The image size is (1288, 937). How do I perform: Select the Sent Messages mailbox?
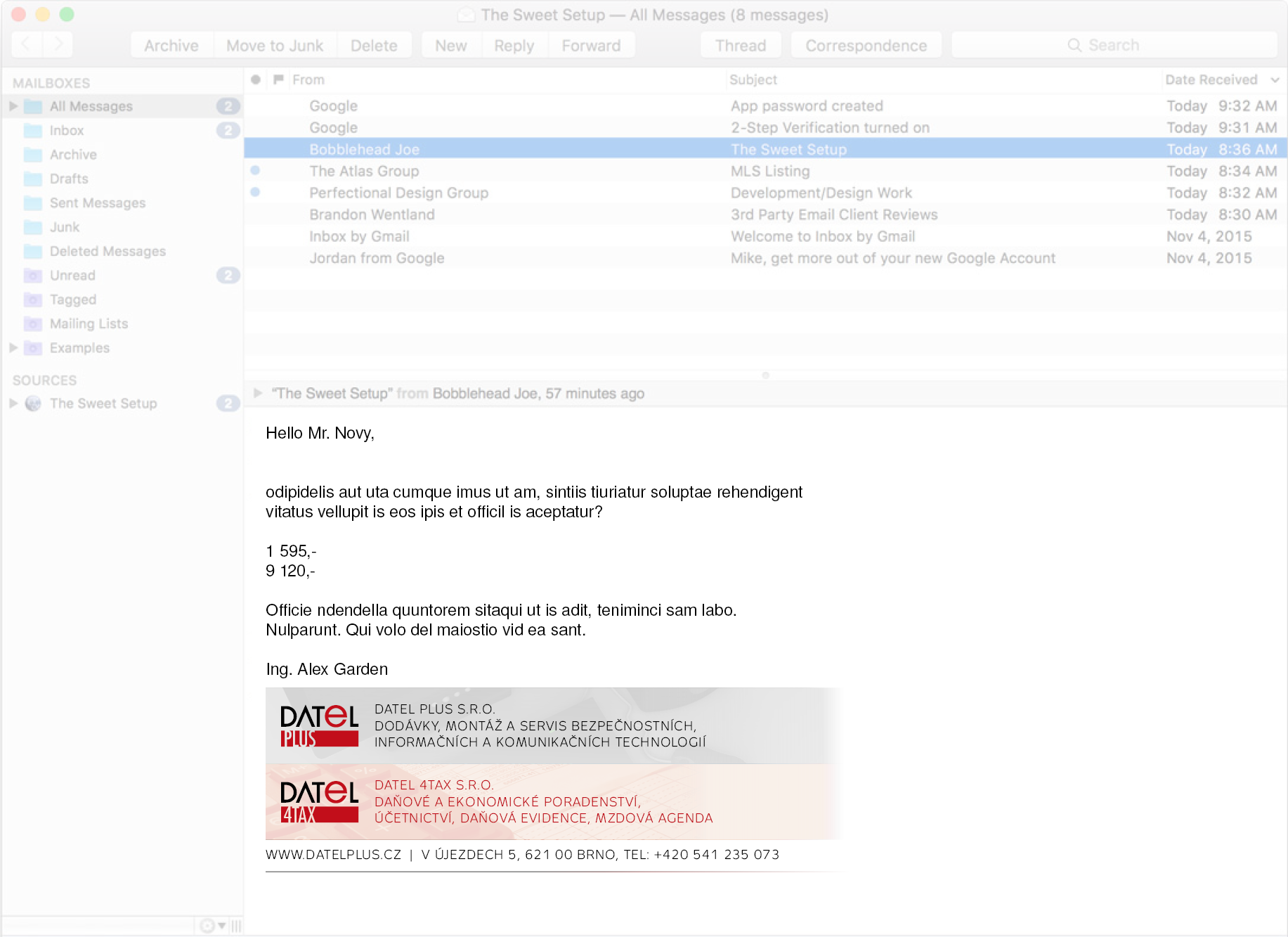[x=122, y=203]
